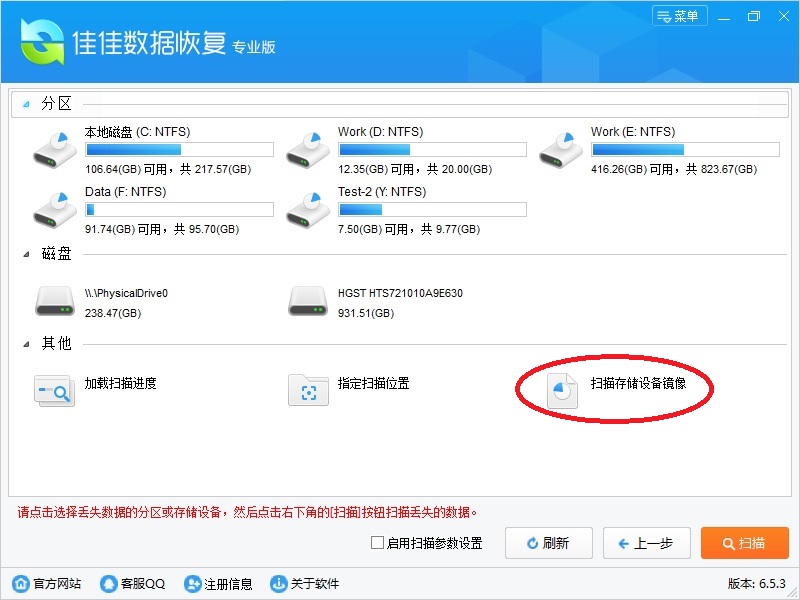Open the 菜单 menu in title bar

tap(679, 16)
